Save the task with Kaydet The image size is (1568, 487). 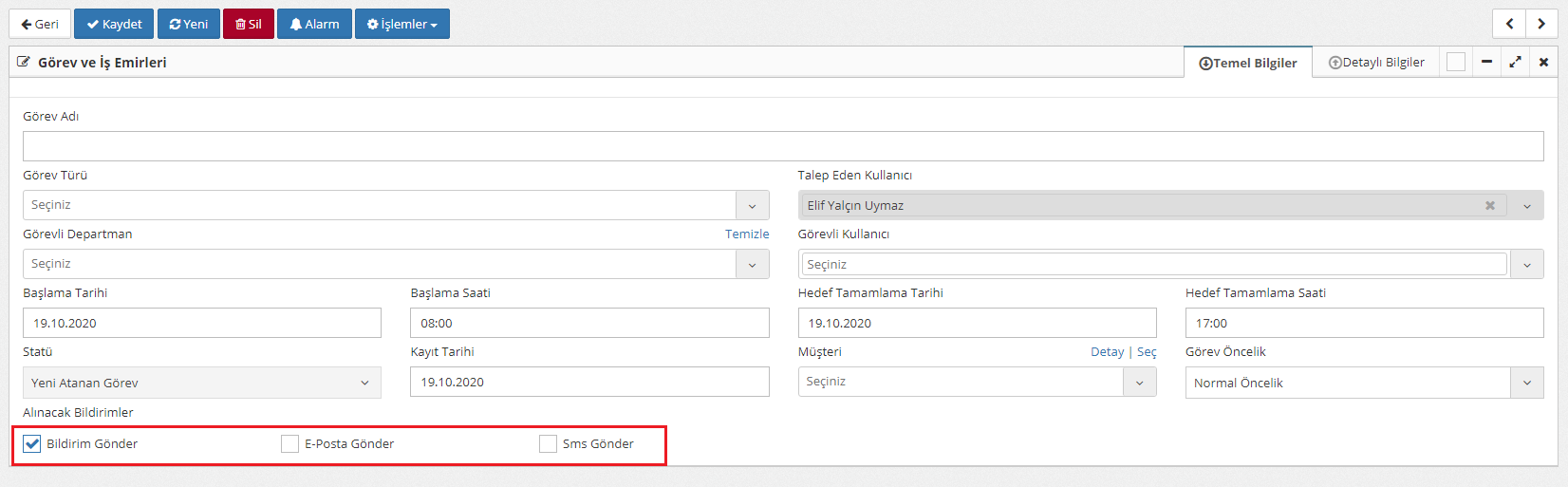(114, 24)
